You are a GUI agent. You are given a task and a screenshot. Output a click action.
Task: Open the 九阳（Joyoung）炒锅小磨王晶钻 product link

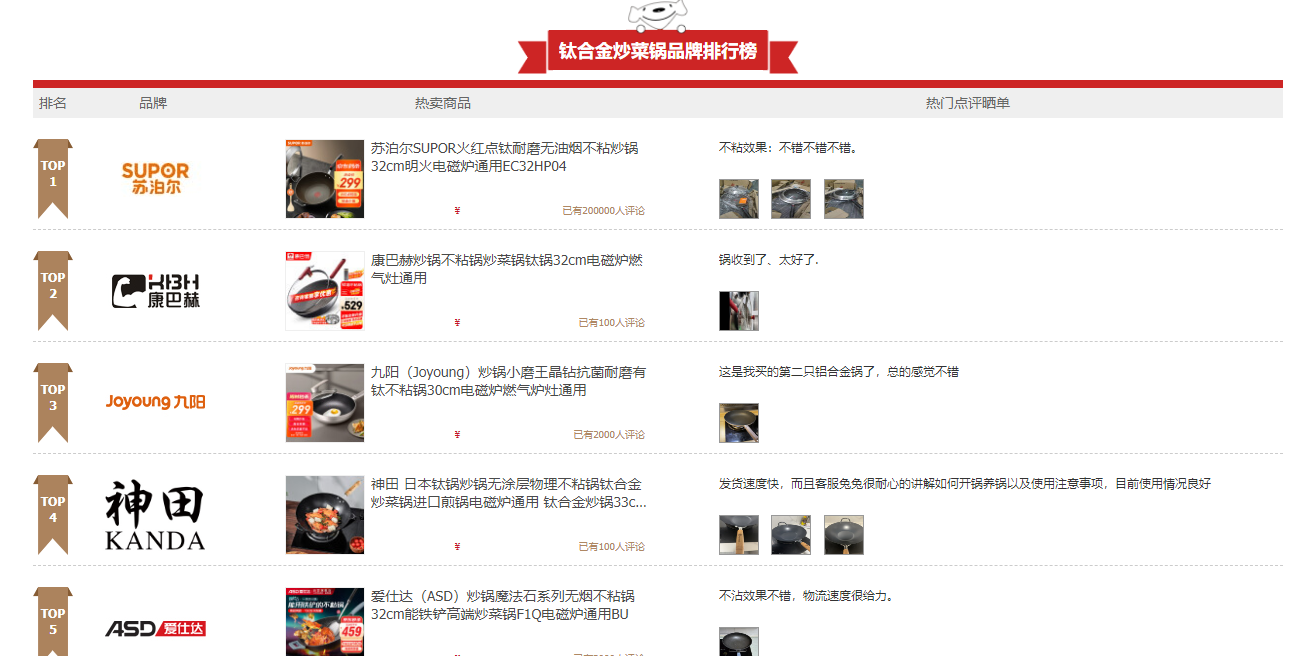point(508,381)
